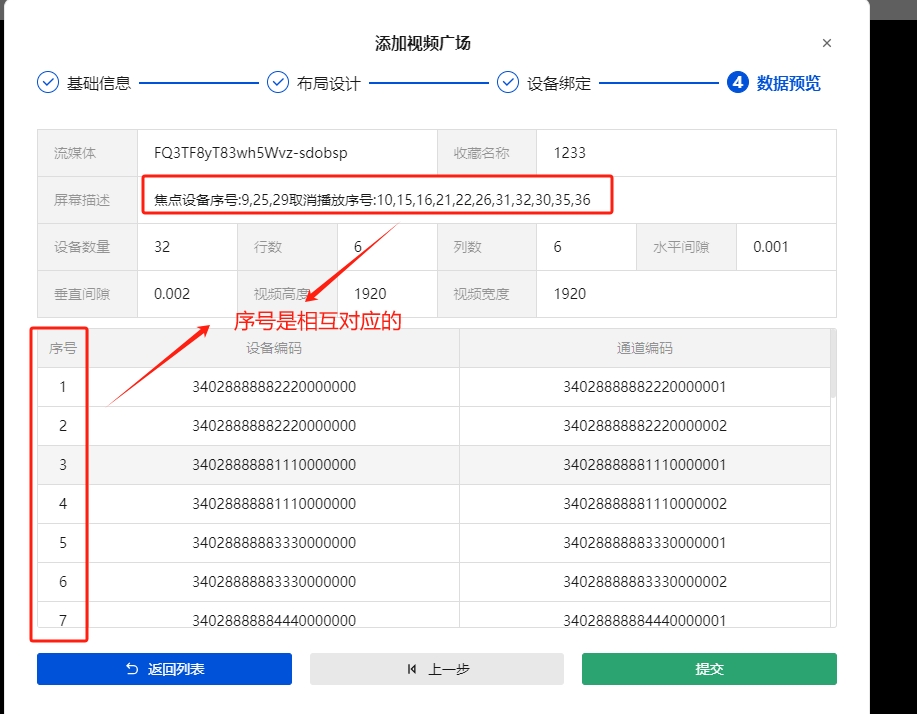Click the blue number 4 badge for 数据预览

737,82
